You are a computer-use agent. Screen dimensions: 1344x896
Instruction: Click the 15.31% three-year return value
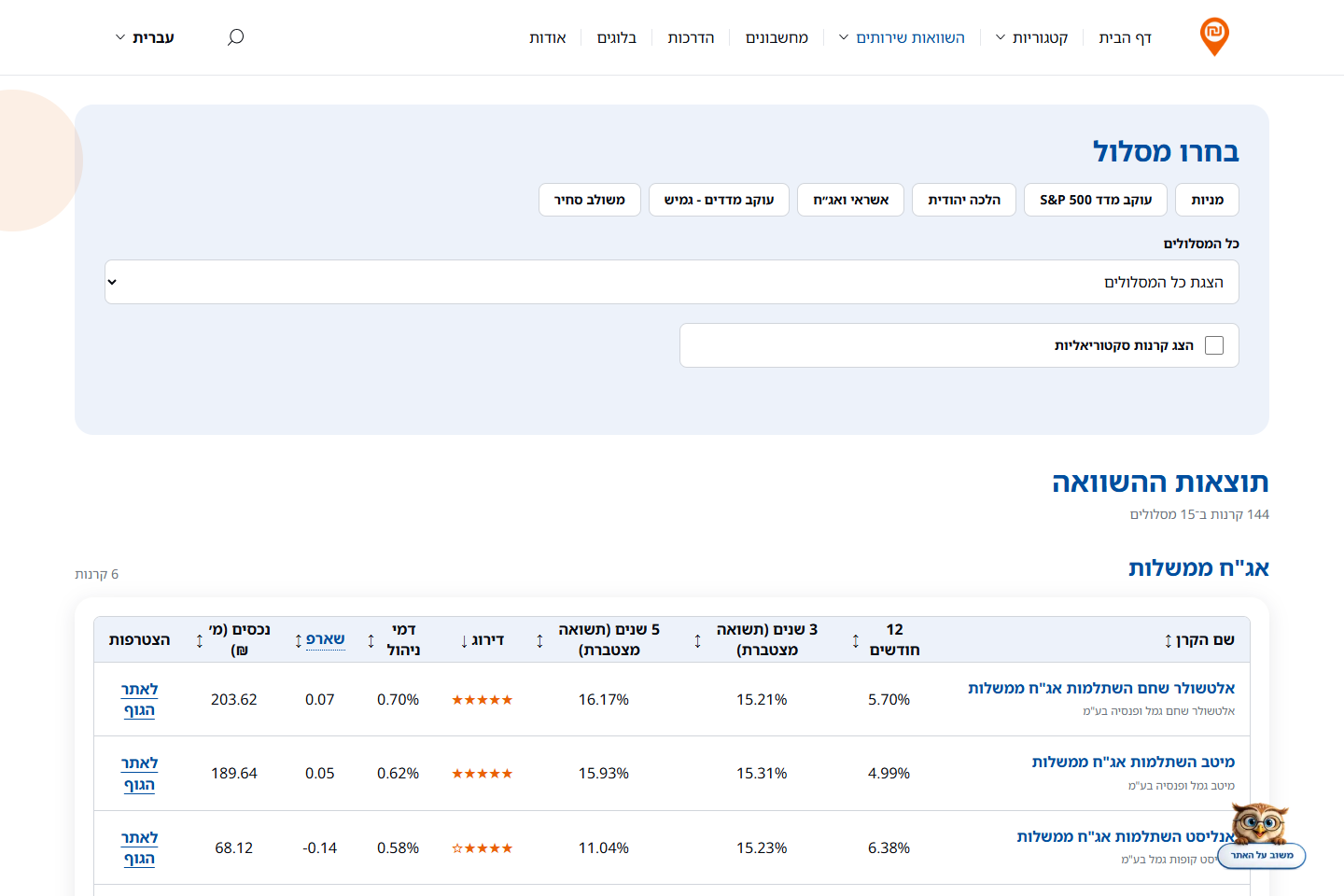point(762,773)
